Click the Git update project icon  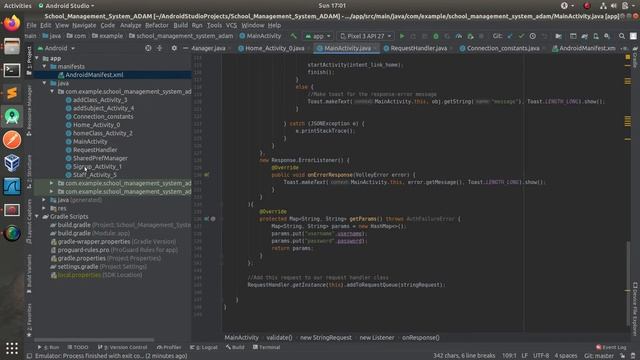coord(510,36)
